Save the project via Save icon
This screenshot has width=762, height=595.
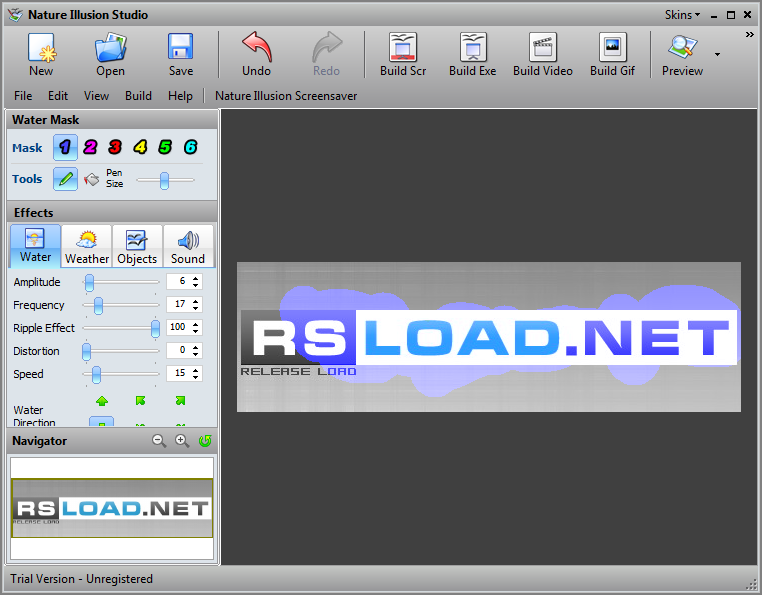(x=181, y=54)
